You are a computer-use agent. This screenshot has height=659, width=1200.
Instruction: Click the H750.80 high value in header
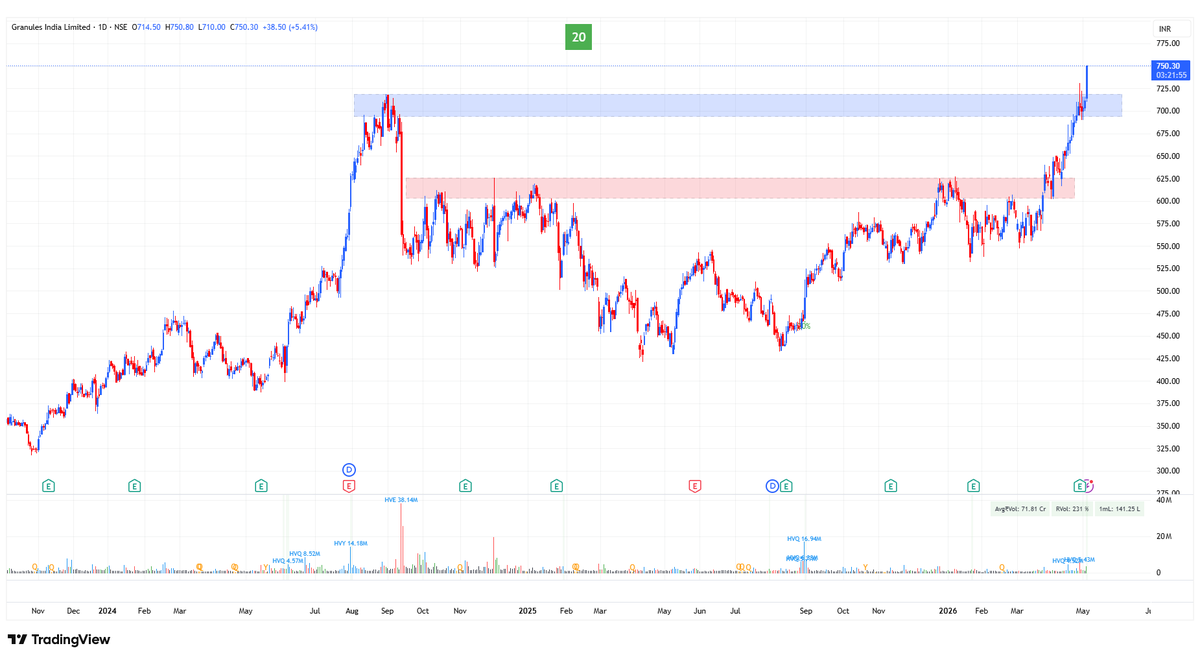[180, 27]
